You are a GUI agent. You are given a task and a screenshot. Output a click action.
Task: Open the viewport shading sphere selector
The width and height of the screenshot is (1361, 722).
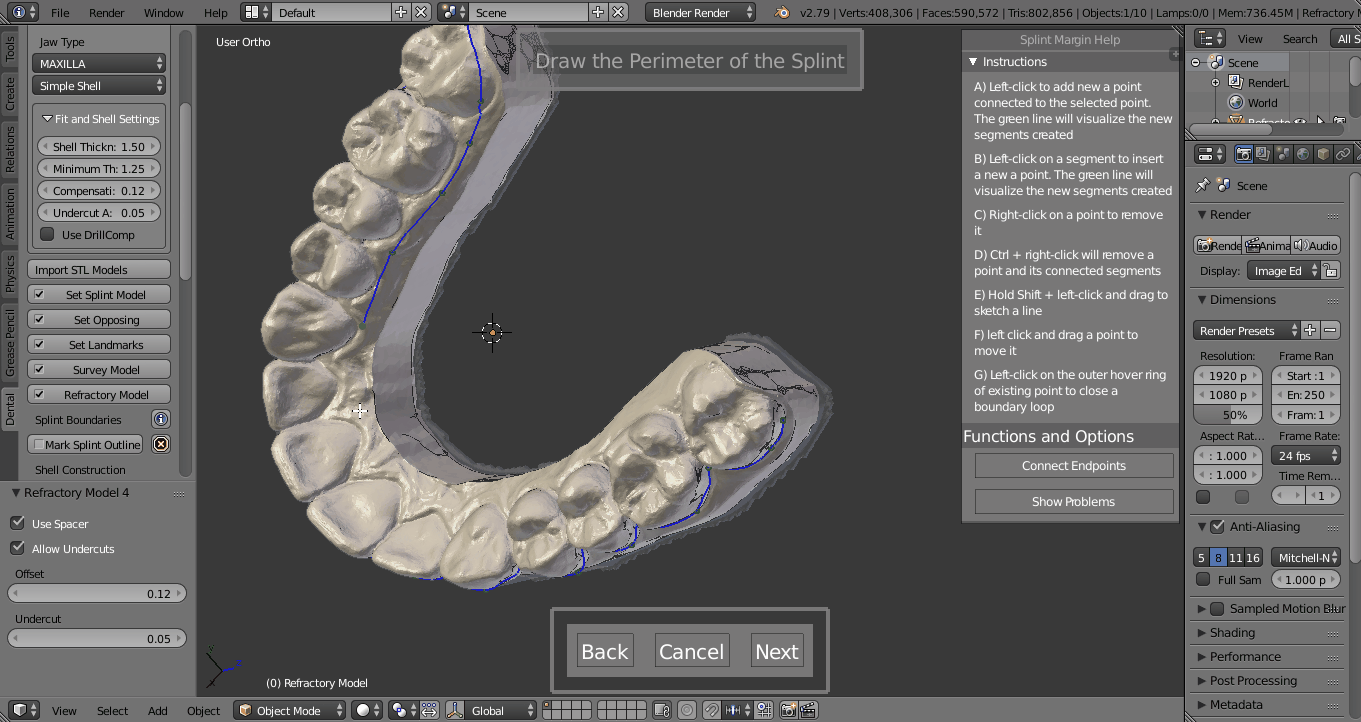pos(368,710)
